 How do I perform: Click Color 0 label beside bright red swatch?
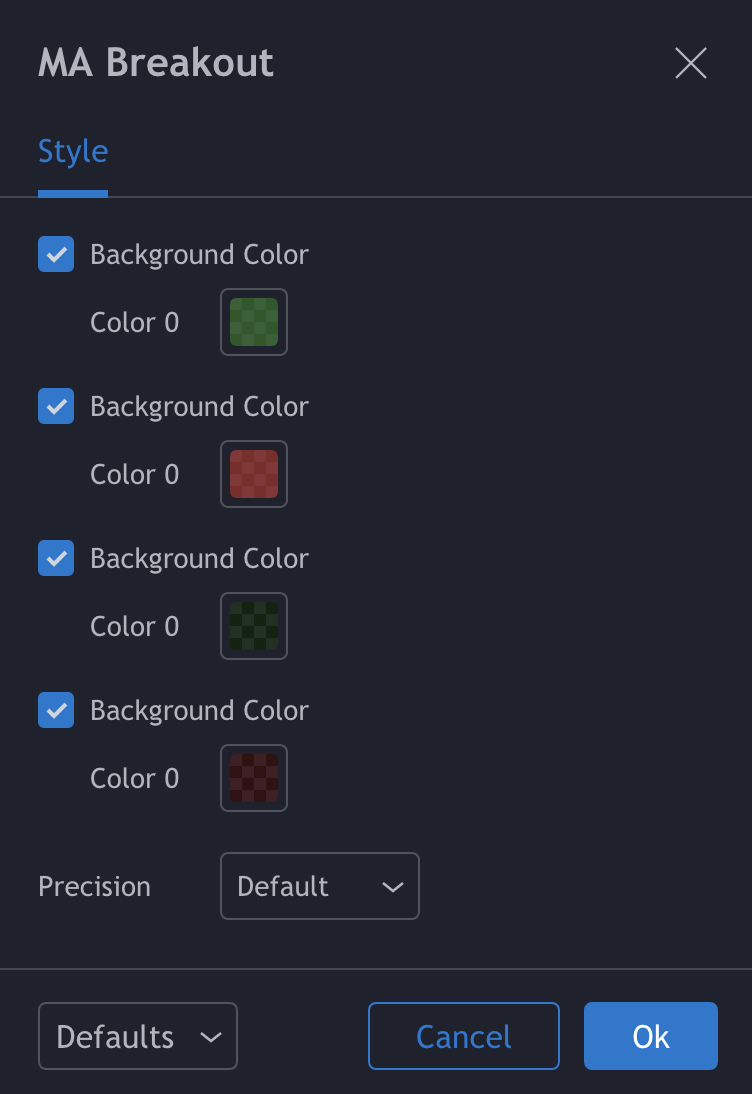point(135,474)
